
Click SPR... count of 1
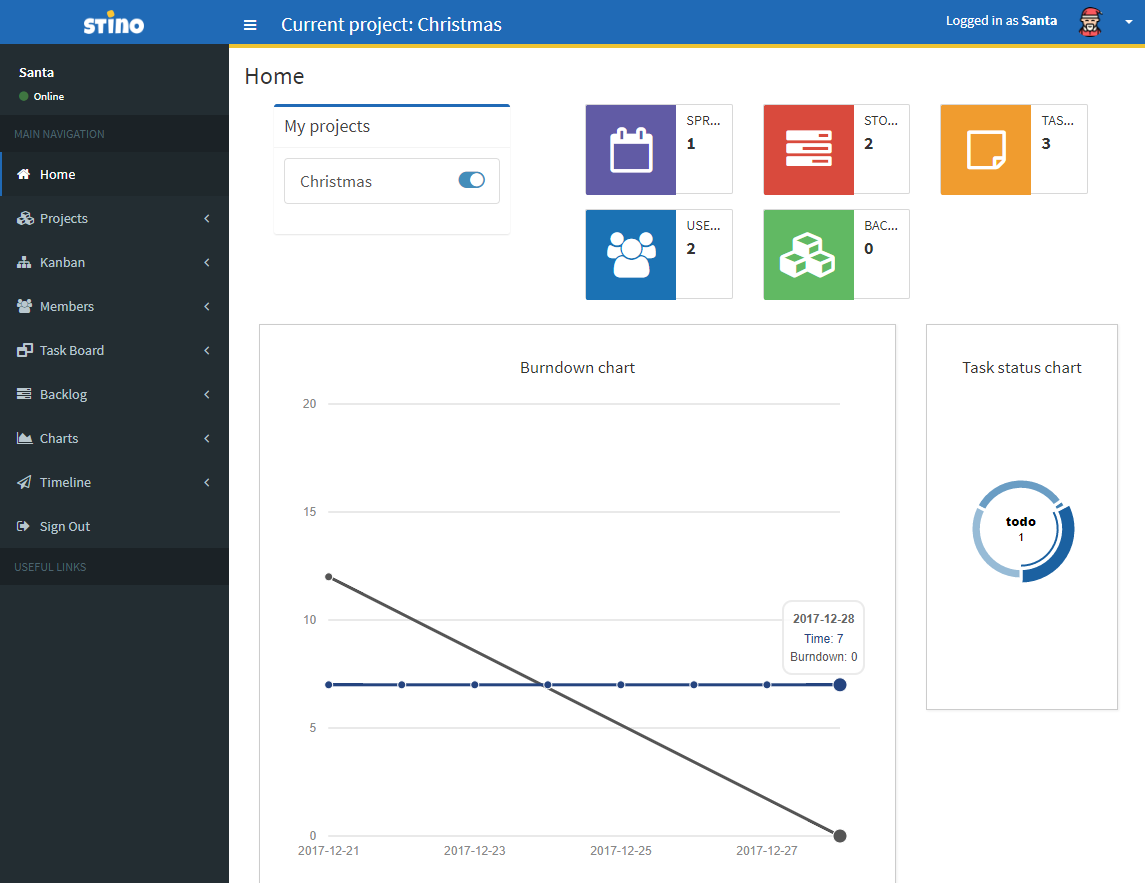691,144
